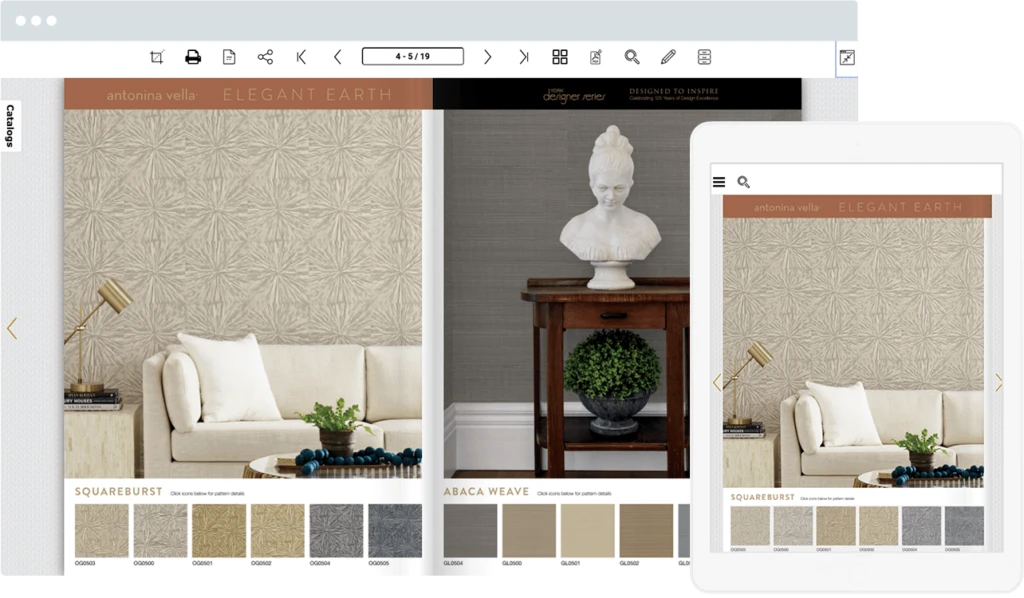Jump to the first page with the skip-back control
Viewport: 1024px width, 598px height.
pyautogui.click(x=302, y=56)
